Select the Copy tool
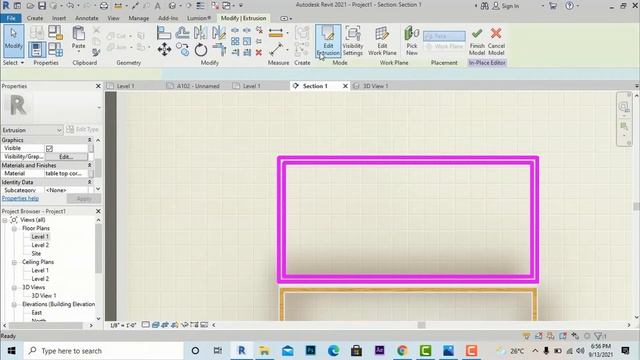This screenshot has width=640, height=360. (x=182, y=50)
